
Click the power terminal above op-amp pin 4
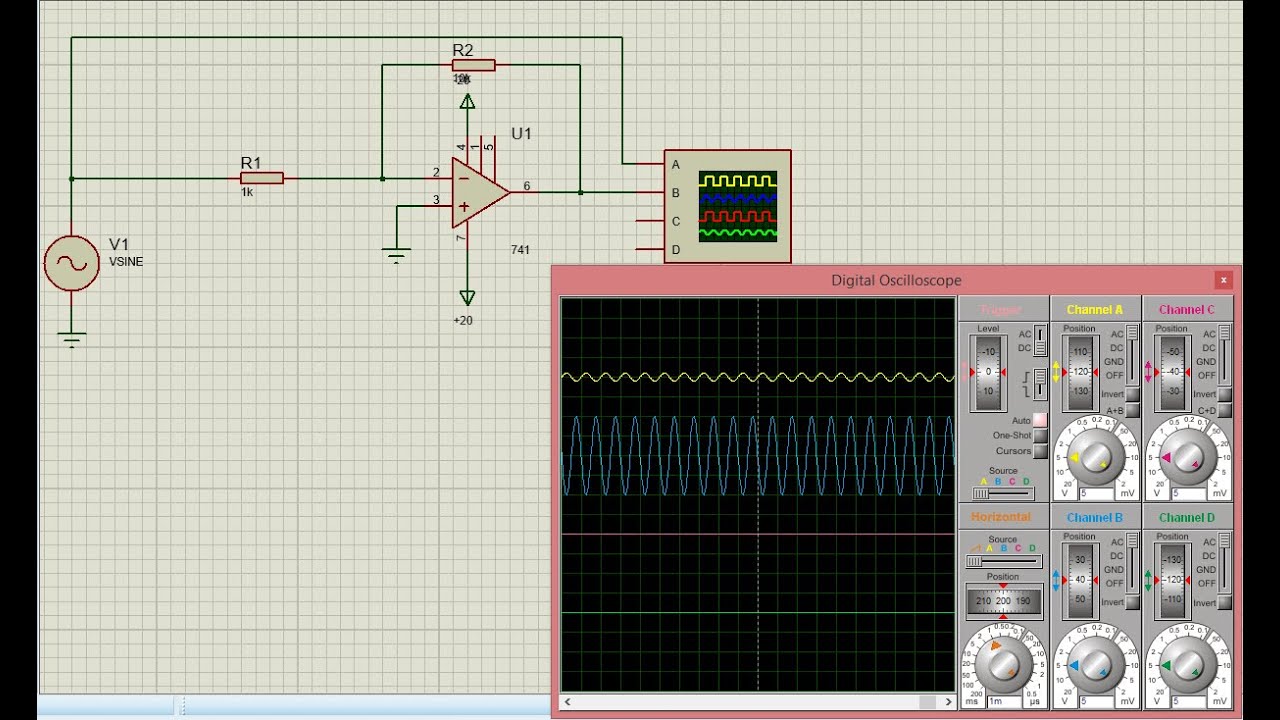click(467, 101)
